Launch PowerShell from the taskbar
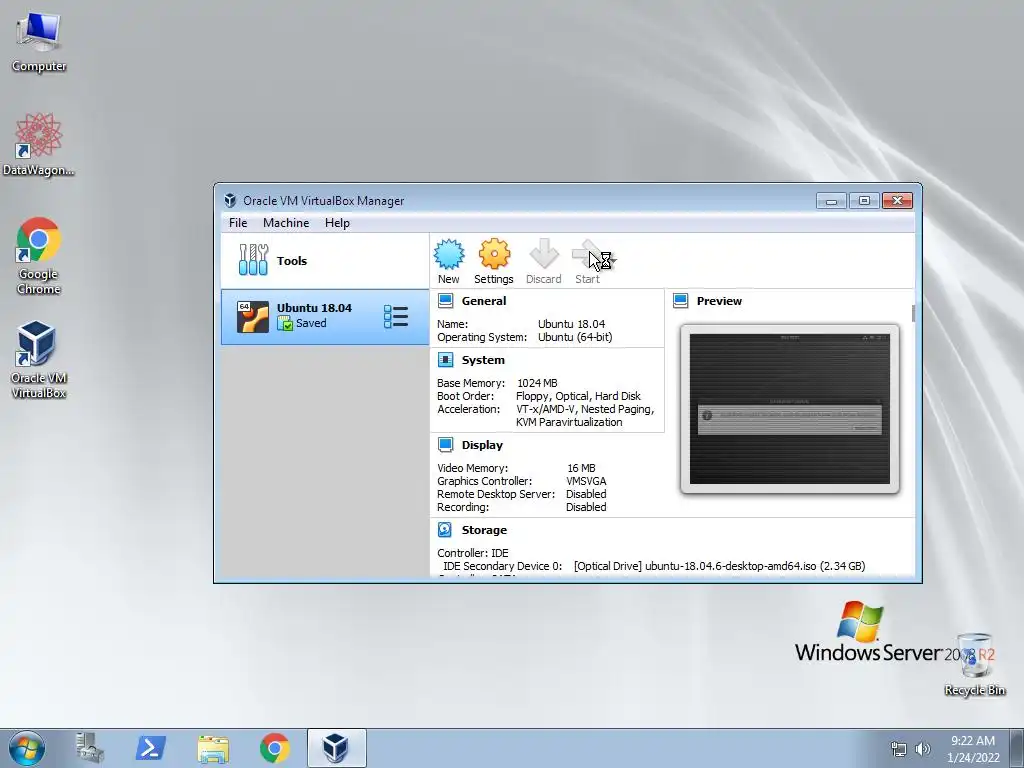Viewport: 1024px width, 768px height. point(151,748)
